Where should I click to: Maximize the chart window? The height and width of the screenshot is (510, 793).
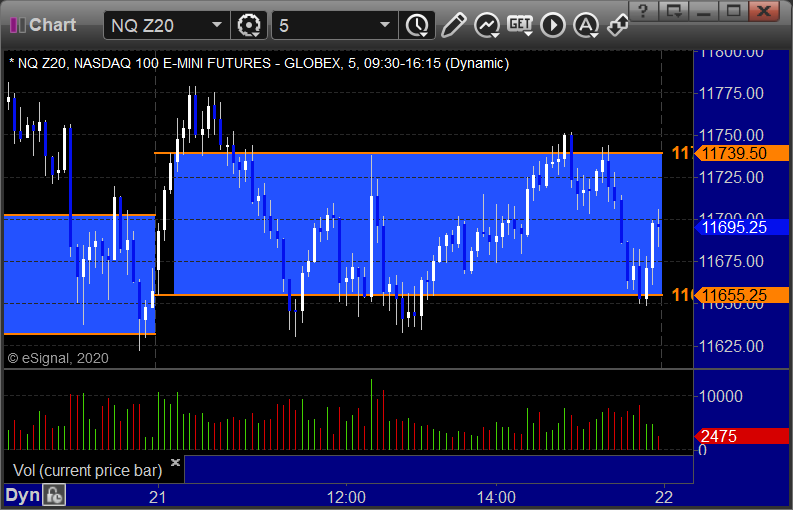[x=733, y=10]
